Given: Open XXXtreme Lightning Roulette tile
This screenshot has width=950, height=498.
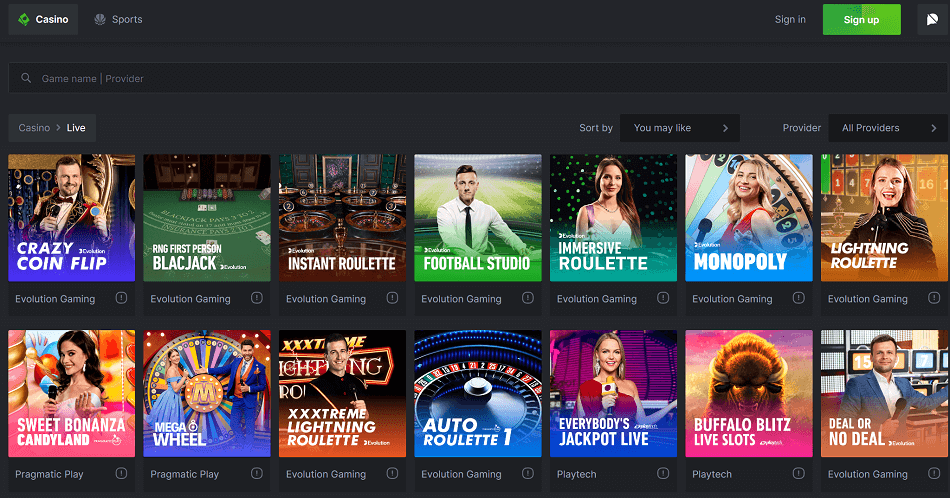Looking at the screenshot, I should (342, 393).
